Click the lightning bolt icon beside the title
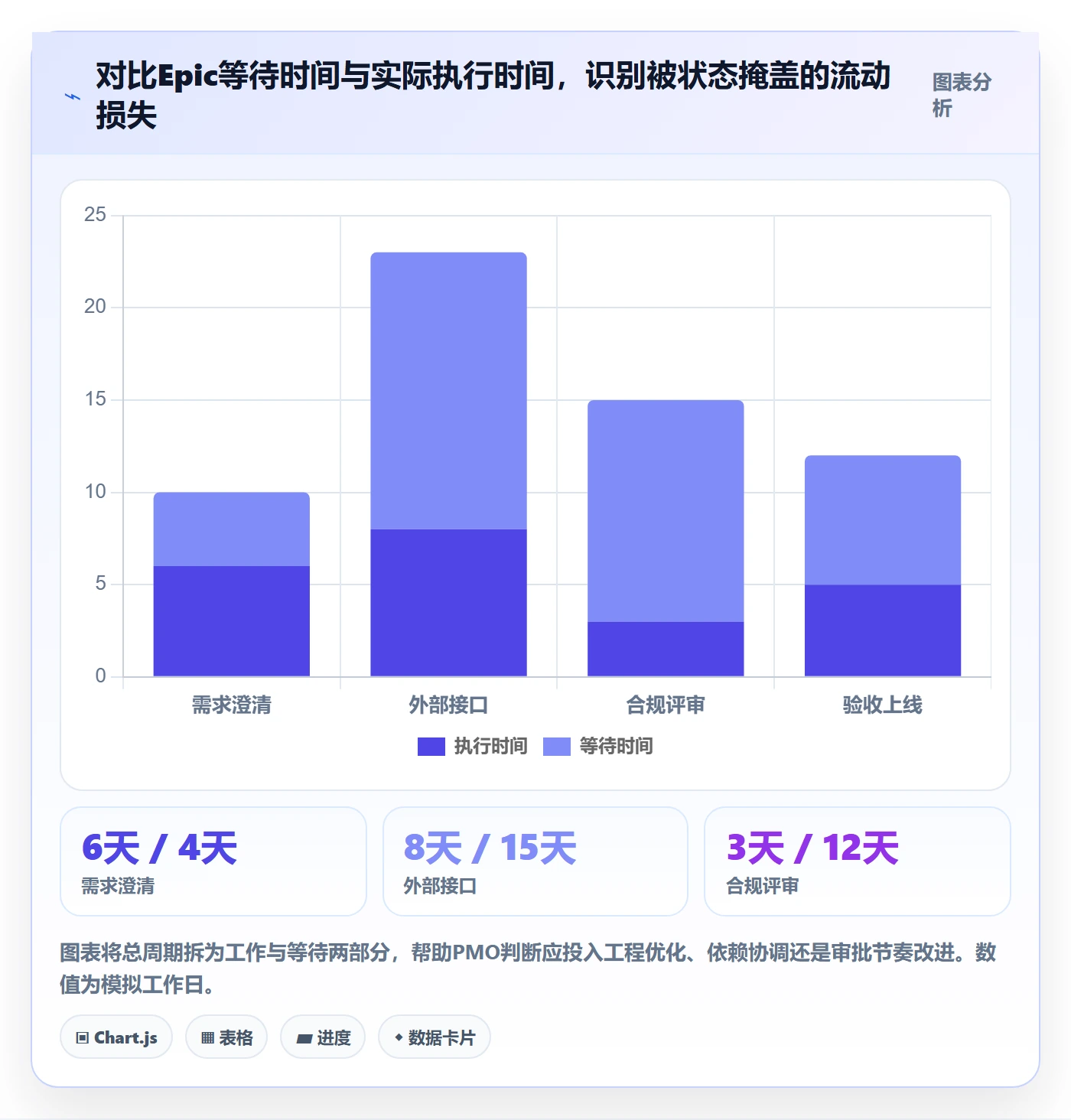This screenshot has height=1120, width=1071. (73, 97)
